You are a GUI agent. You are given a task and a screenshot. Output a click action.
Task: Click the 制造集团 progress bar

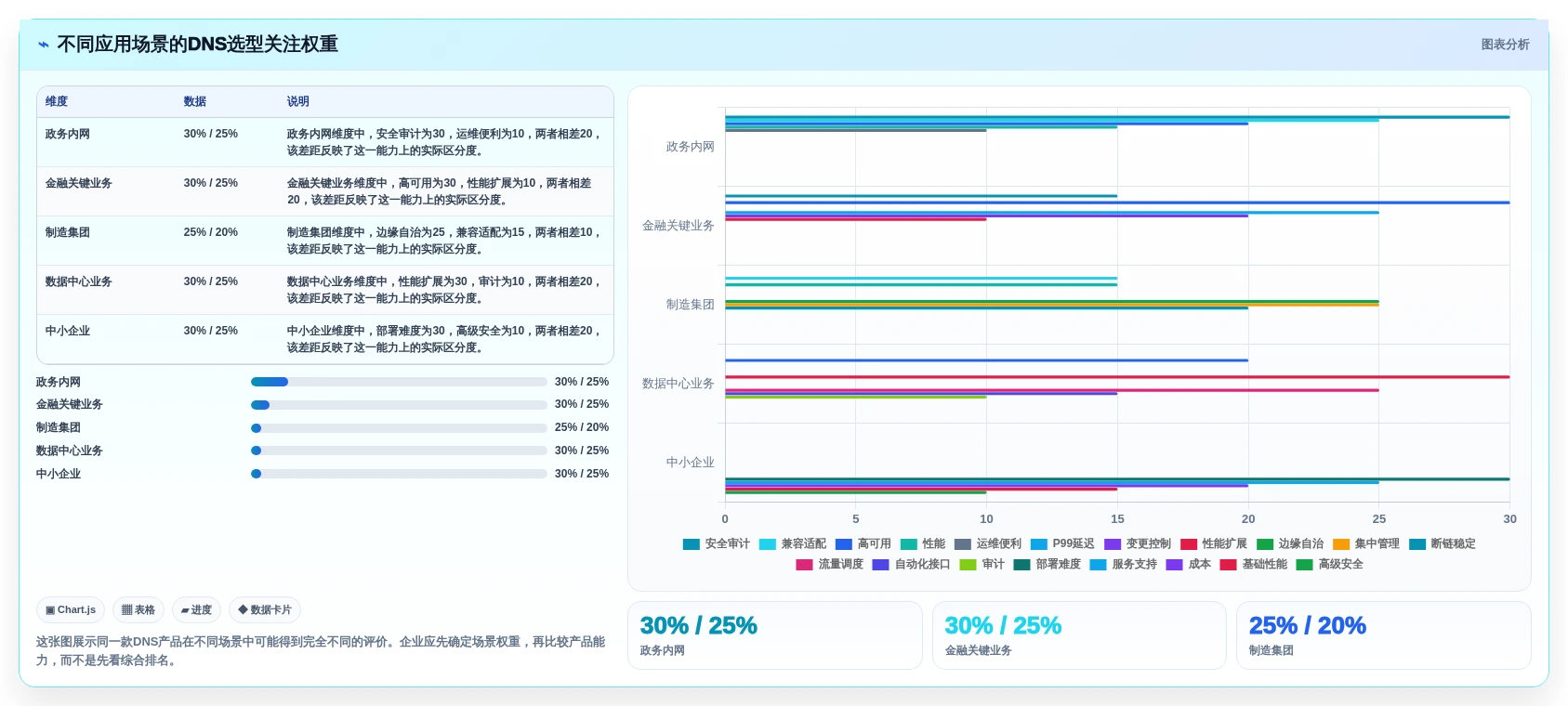tap(399, 428)
